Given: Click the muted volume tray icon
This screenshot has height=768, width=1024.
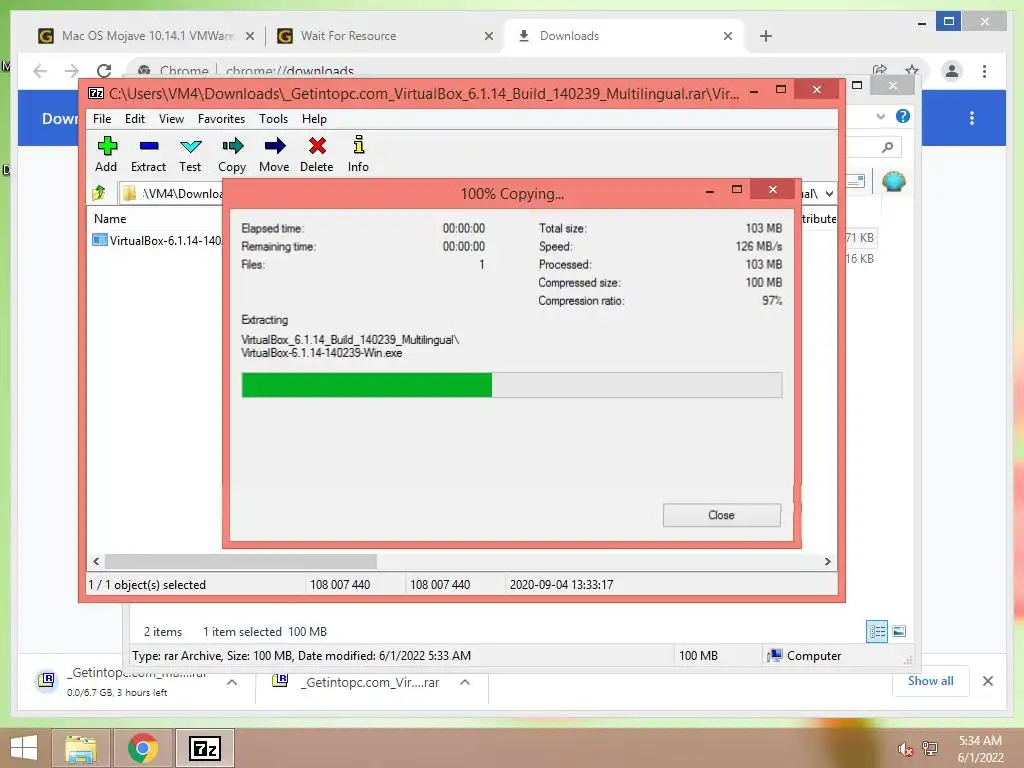Looking at the screenshot, I should coord(904,749).
